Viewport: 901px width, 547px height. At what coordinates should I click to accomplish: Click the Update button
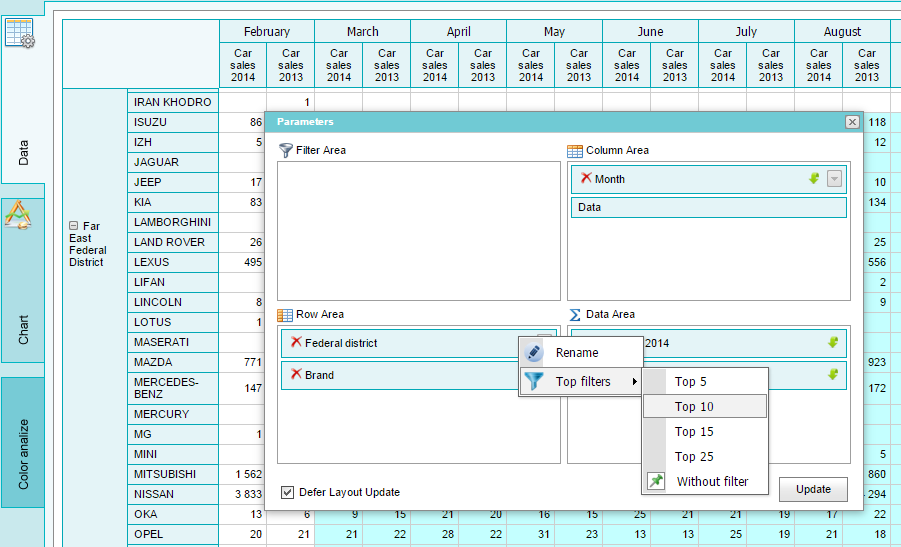coord(813,490)
